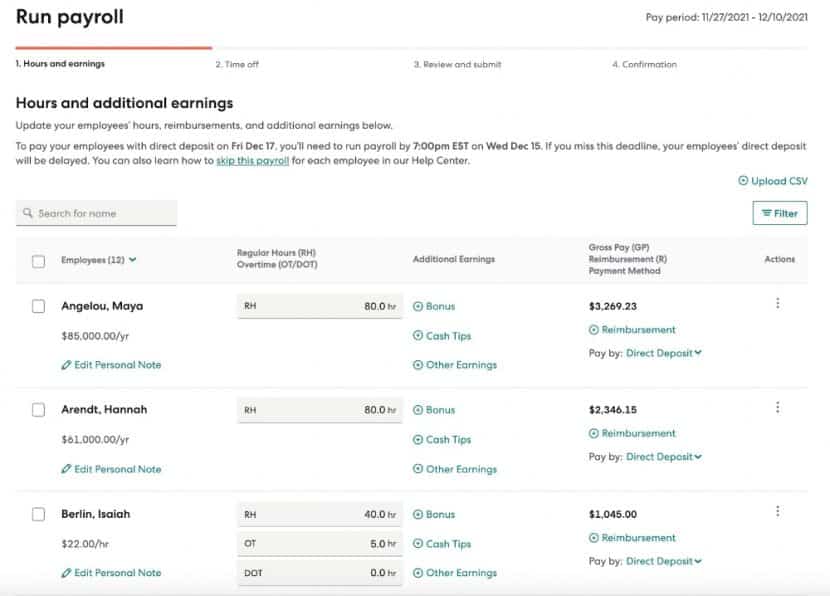Open the actions menu for Isaiah Berlin
830x596 pixels.
click(x=778, y=511)
